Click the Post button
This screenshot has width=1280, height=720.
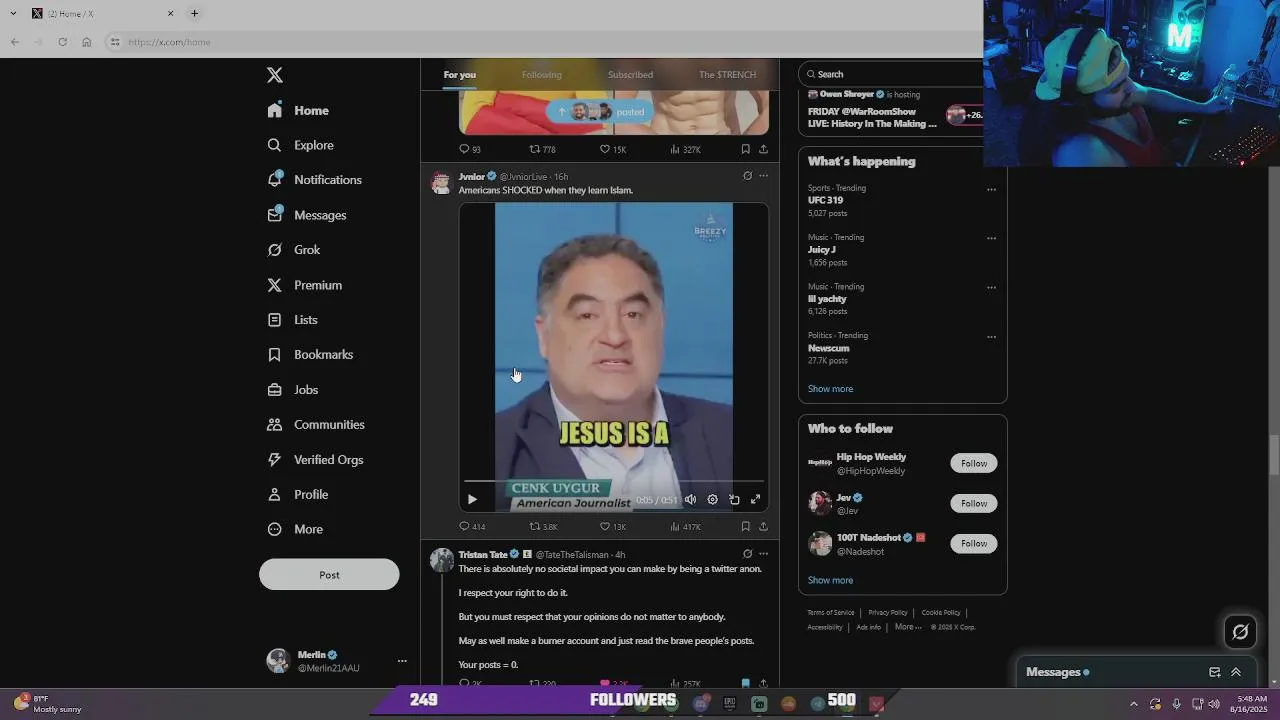(329, 575)
